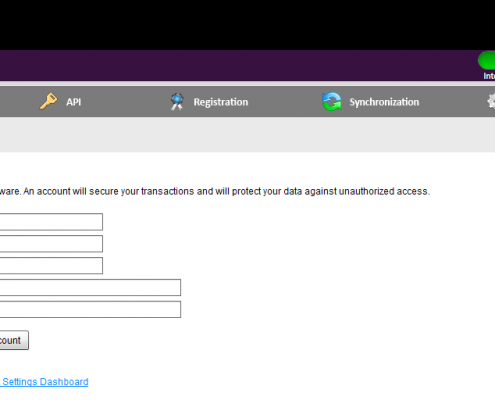Focus the lower wide text field
The height and width of the screenshot is (400, 495).
[90, 309]
